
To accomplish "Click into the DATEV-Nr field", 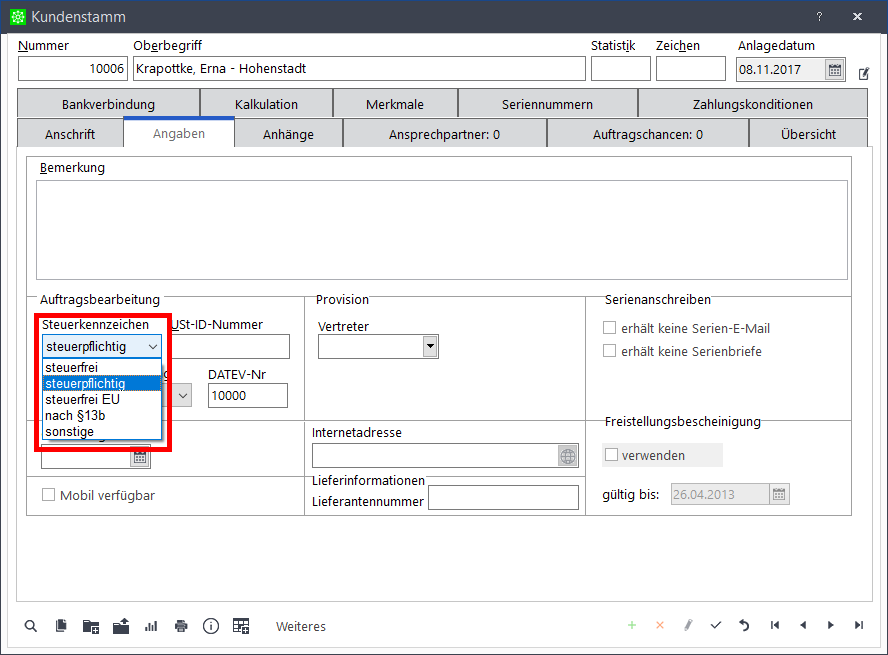I will 247,396.
